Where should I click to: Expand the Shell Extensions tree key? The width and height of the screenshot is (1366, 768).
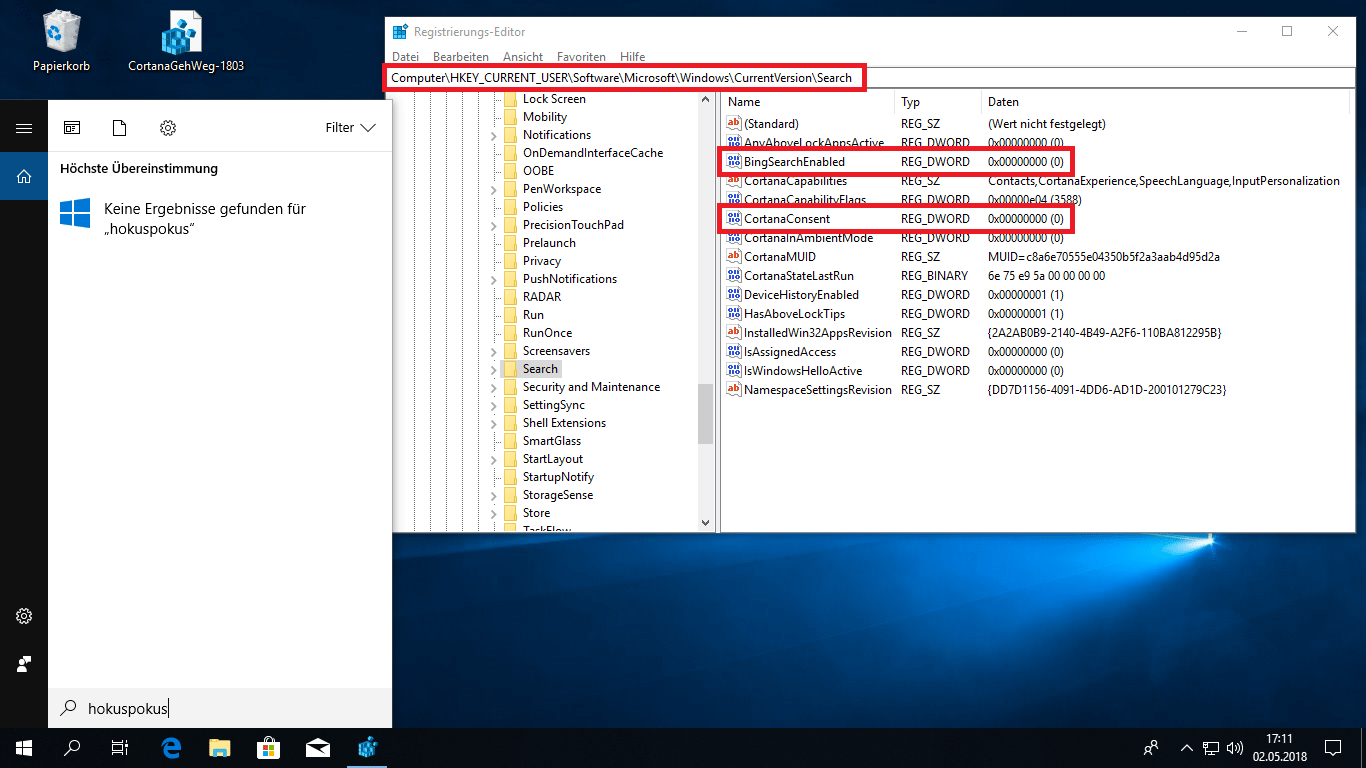point(494,423)
